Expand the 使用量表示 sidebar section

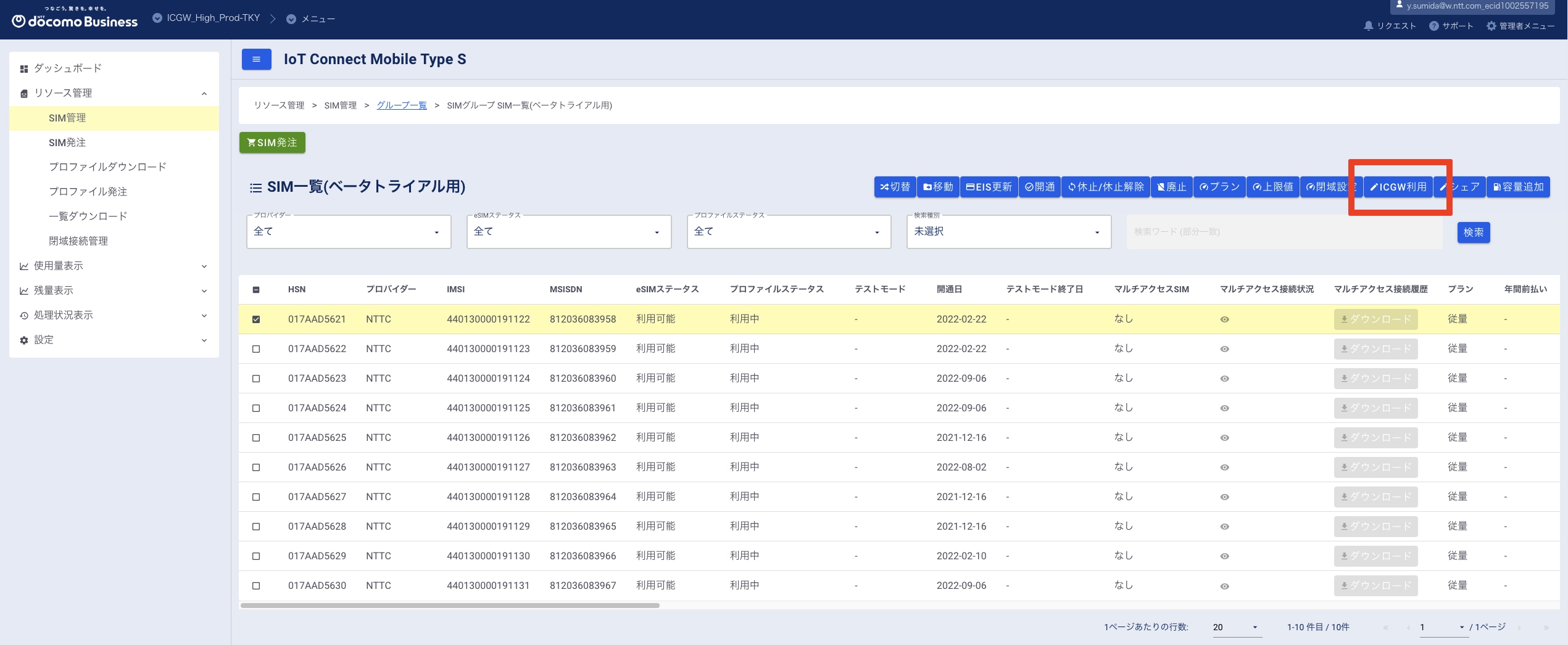pos(114,266)
